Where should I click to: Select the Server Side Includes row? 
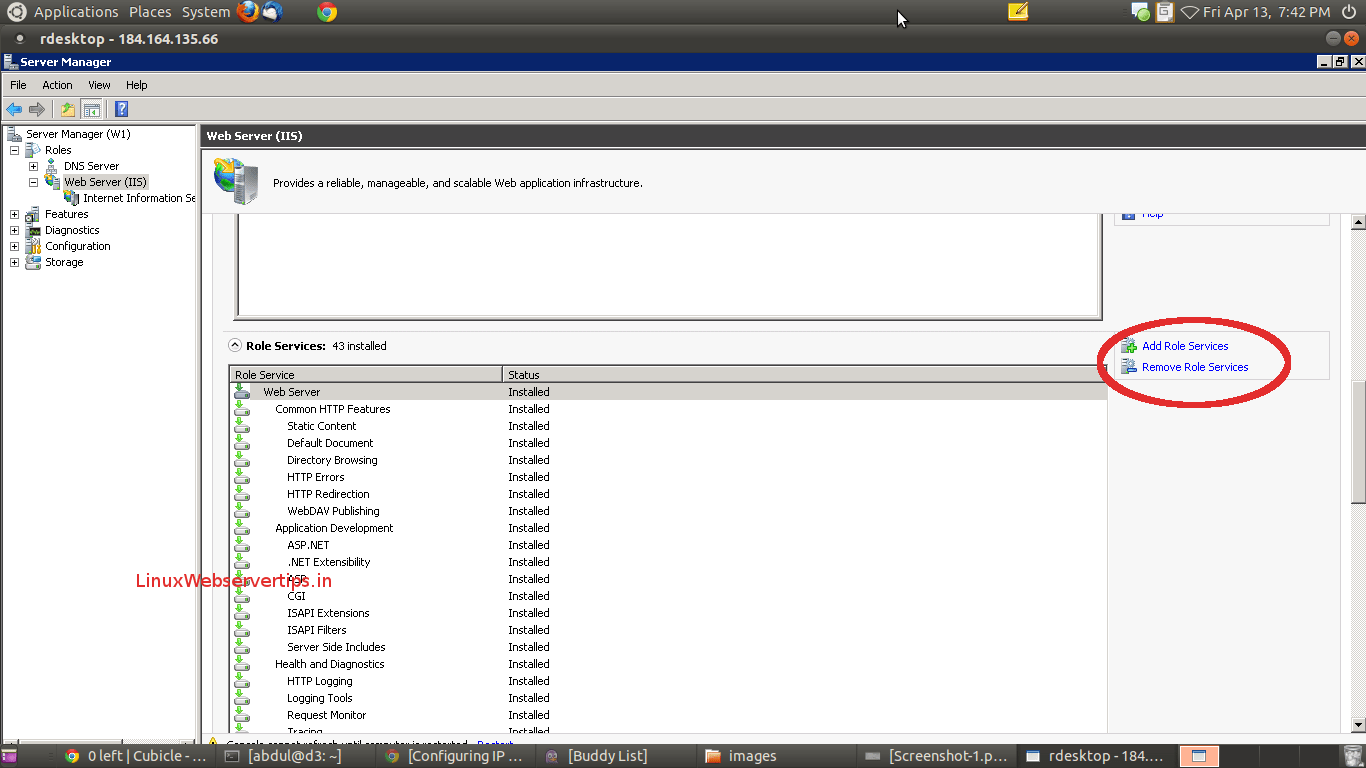[x=668, y=647]
